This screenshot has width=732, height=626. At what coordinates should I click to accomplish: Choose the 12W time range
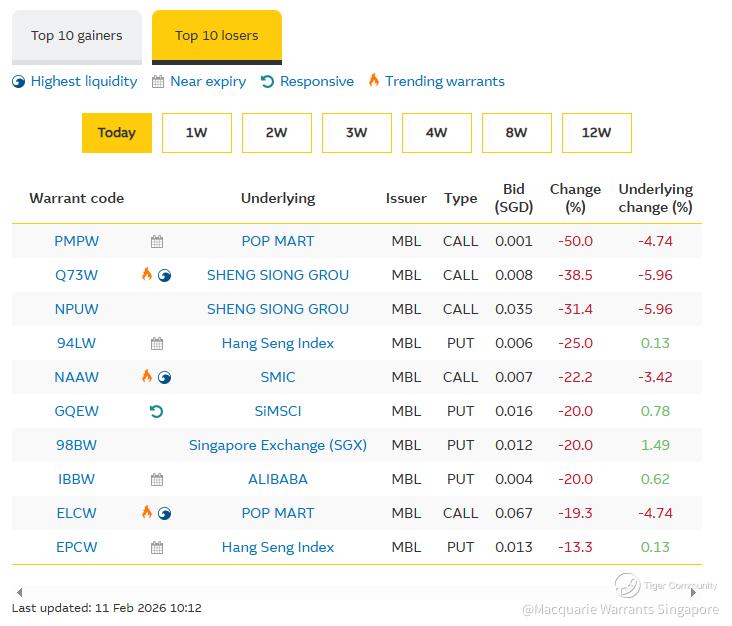coord(596,133)
